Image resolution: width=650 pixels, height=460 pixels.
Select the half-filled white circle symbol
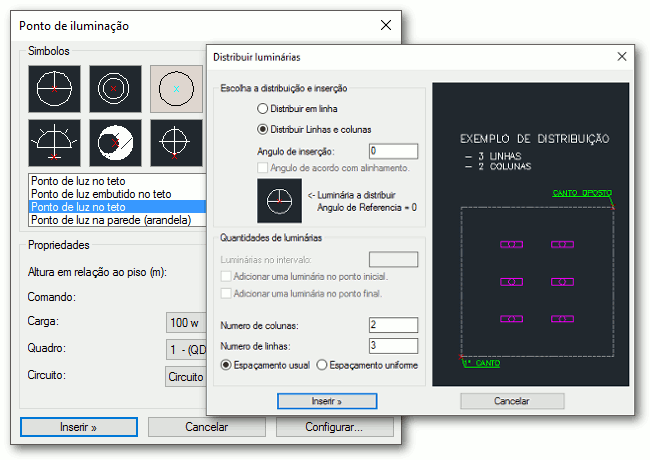[x=115, y=143]
